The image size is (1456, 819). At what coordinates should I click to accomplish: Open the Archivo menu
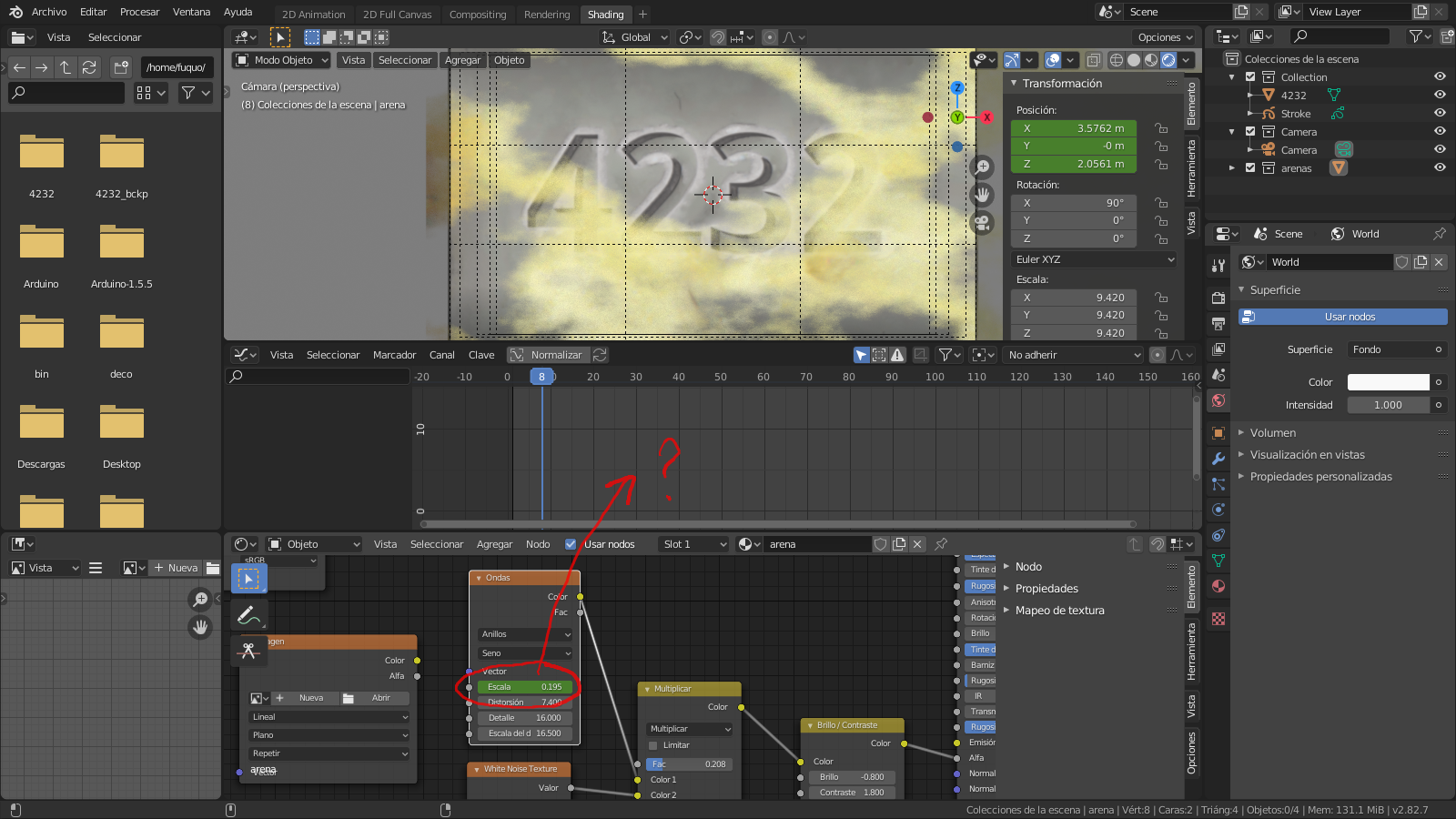point(49,12)
